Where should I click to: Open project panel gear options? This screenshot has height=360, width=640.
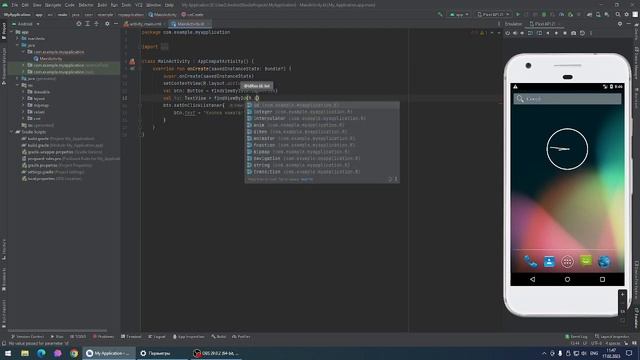107,24
